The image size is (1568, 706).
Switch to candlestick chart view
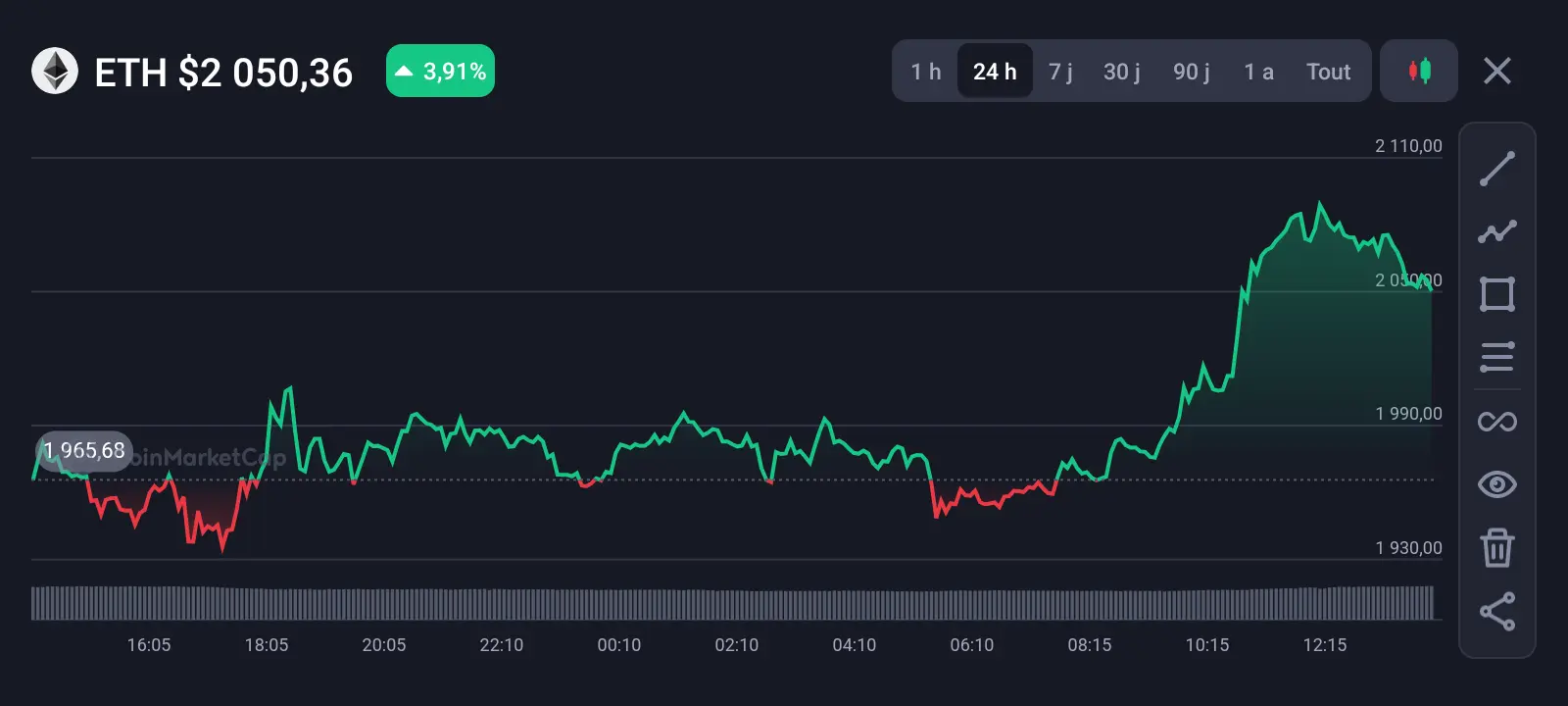1419,71
